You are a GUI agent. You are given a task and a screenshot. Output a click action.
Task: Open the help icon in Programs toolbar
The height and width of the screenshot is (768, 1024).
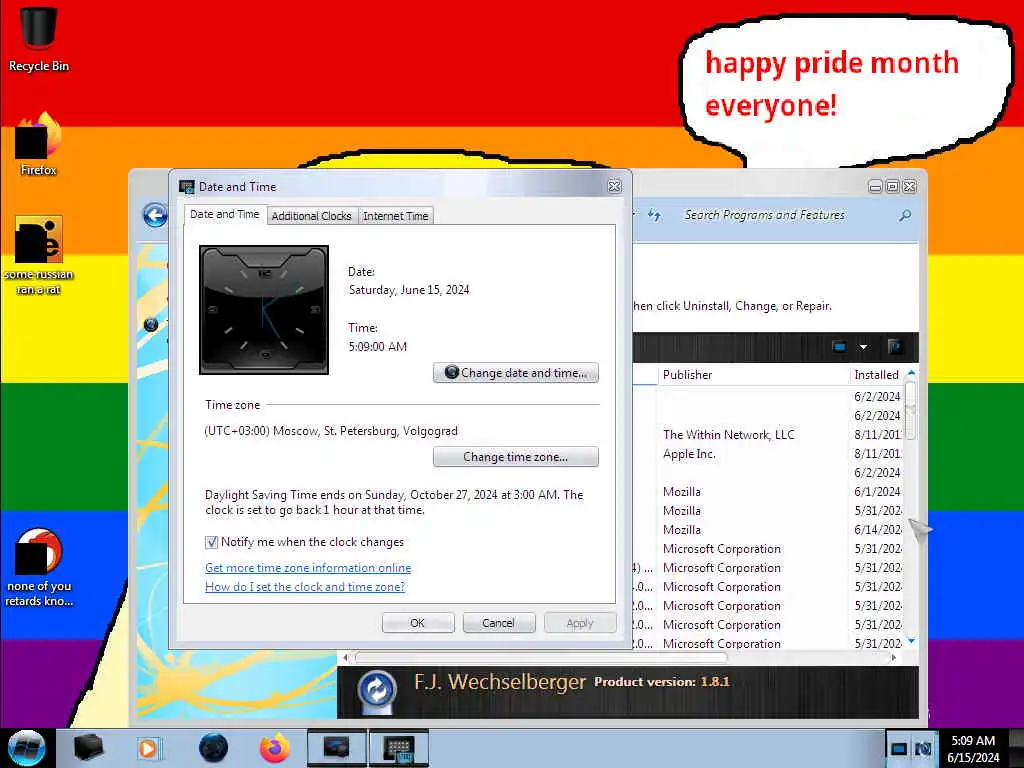[x=895, y=347]
